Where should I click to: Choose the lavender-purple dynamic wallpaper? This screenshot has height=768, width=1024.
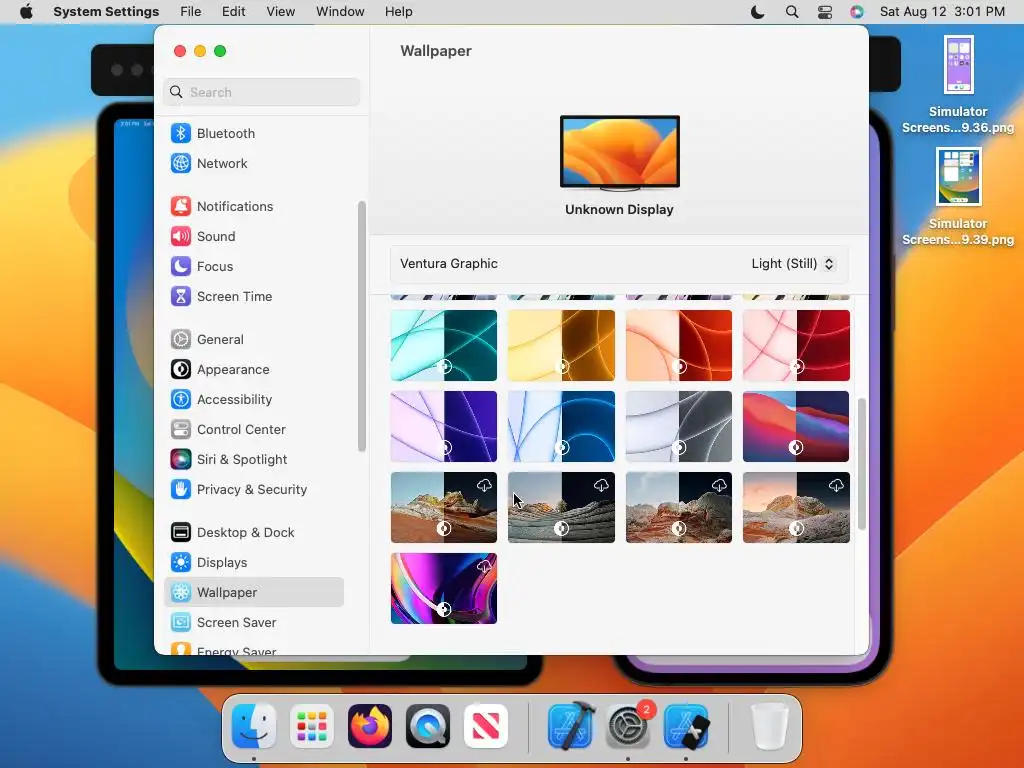coord(443,426)
